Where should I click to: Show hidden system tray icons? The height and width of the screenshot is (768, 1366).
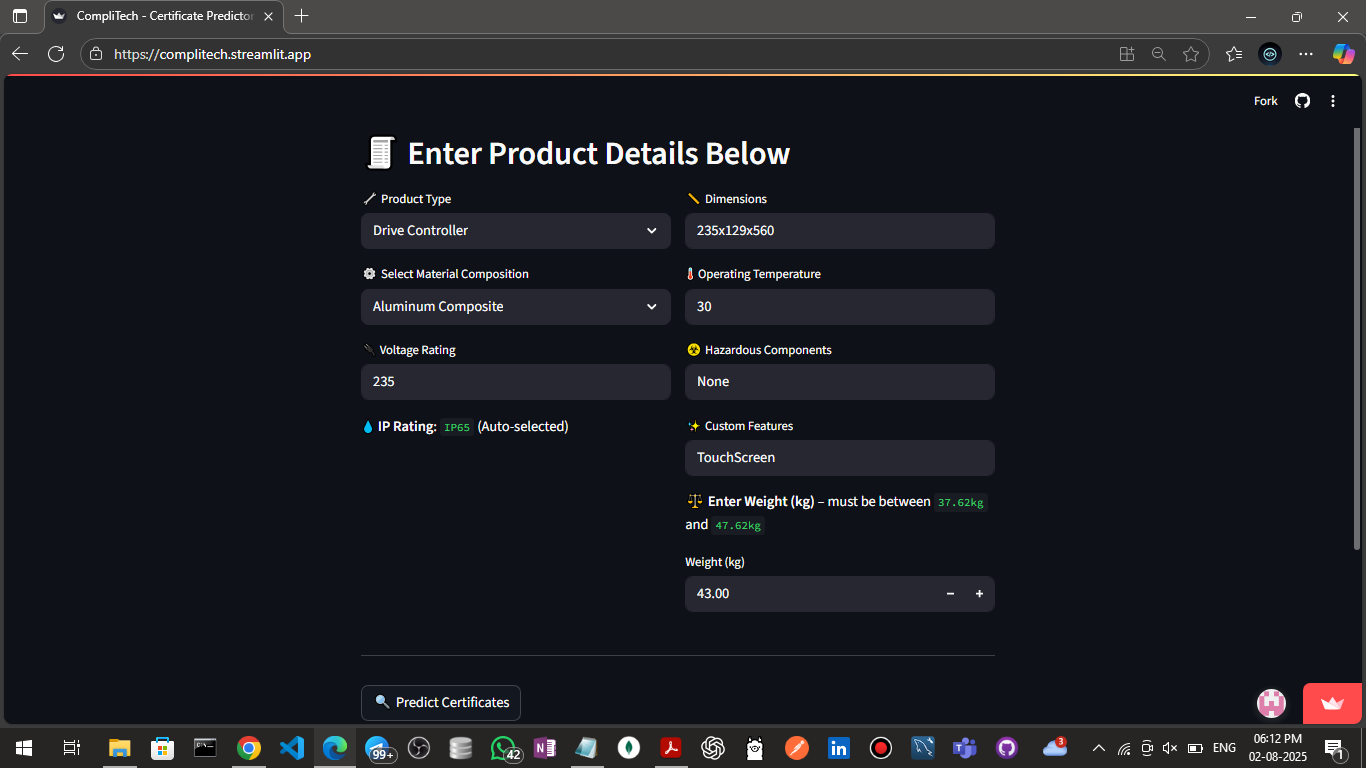(x=1098, y=748)
